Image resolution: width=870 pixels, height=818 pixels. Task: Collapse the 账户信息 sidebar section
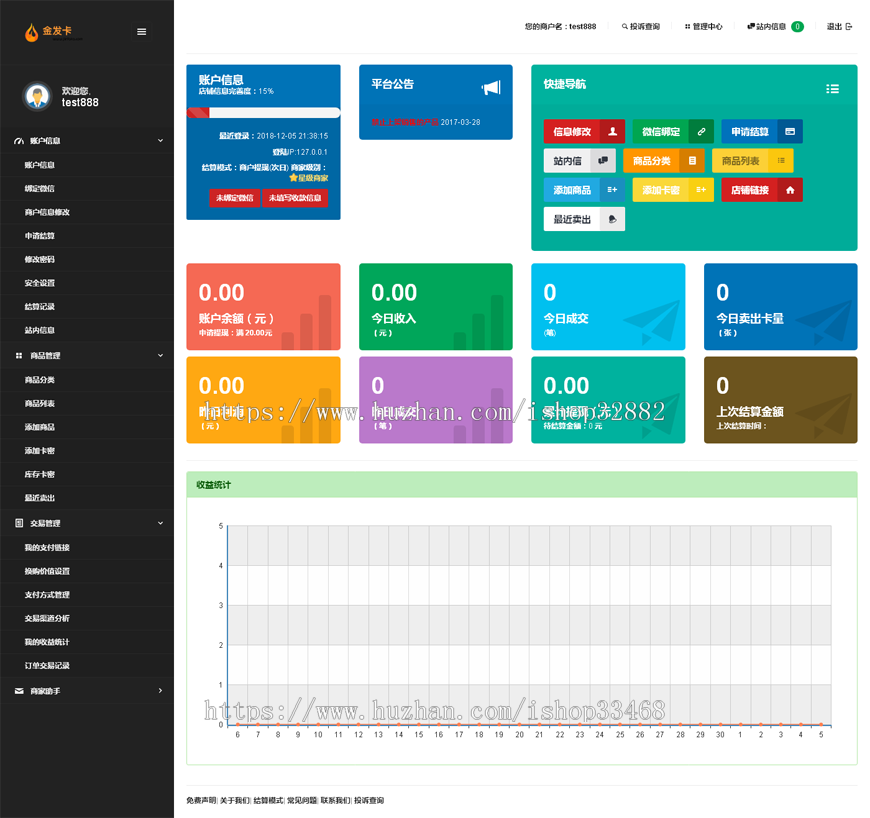pyautogui.click(x=160, y=141)
